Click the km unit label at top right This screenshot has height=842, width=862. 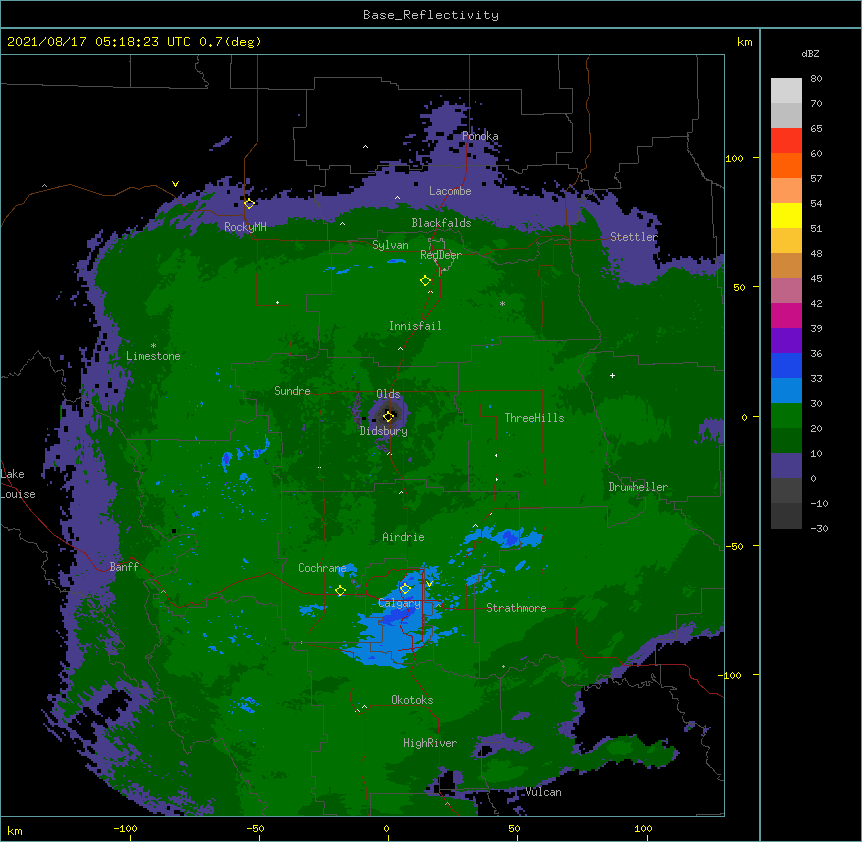coord(744,42)
